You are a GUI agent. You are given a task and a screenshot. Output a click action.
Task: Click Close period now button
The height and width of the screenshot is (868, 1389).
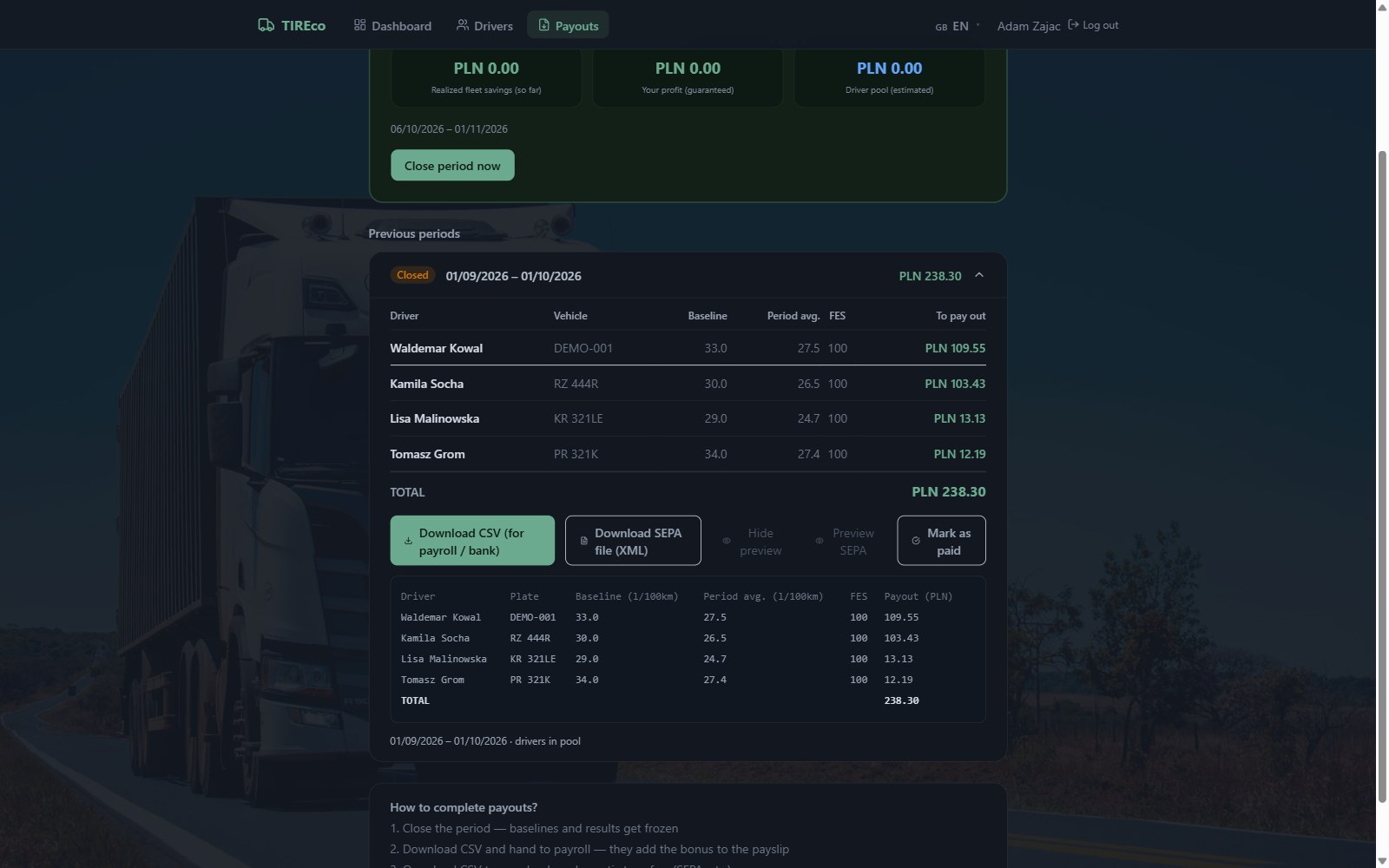[x=452, y=165]
